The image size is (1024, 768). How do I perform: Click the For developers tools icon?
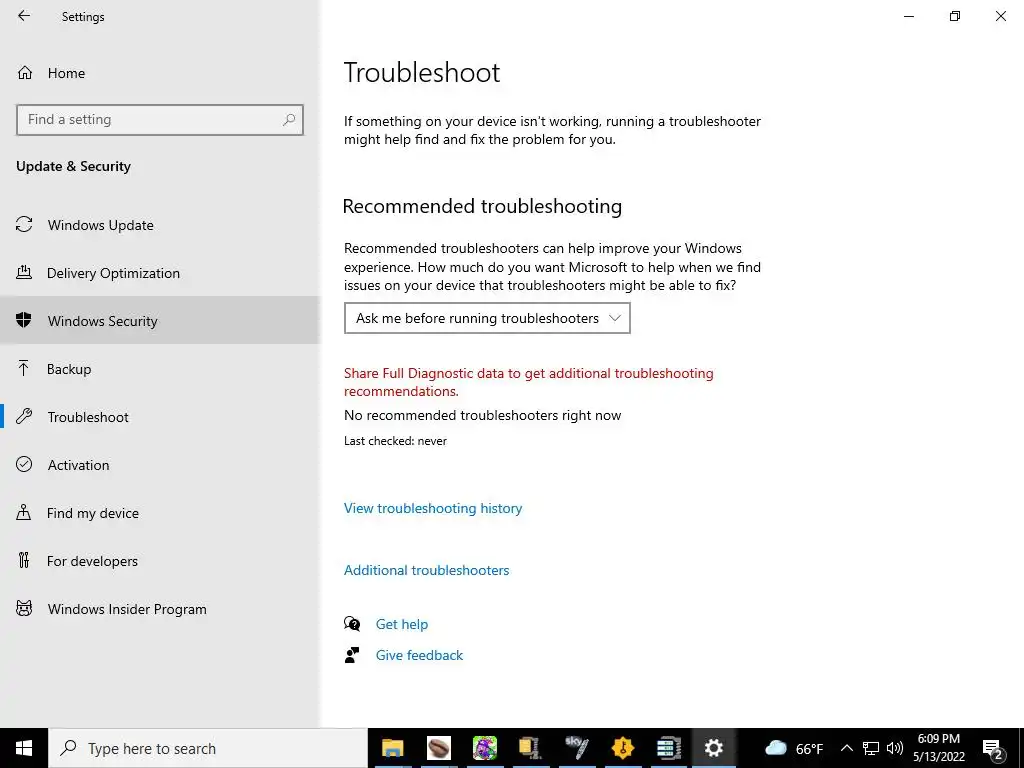pyautogui.click(x=24, y=560)
